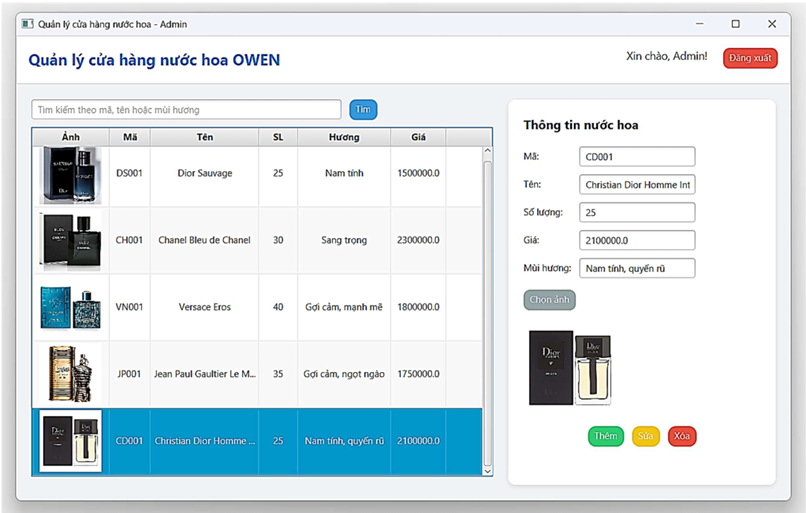Select the Chanel Bleu de Chanel image
Screen dimensions: 806x513
coord(70,241)
